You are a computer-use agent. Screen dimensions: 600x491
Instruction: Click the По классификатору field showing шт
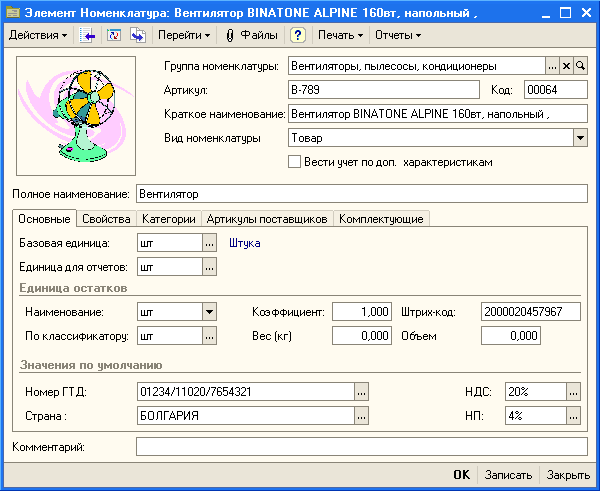(x=170, y=336)
